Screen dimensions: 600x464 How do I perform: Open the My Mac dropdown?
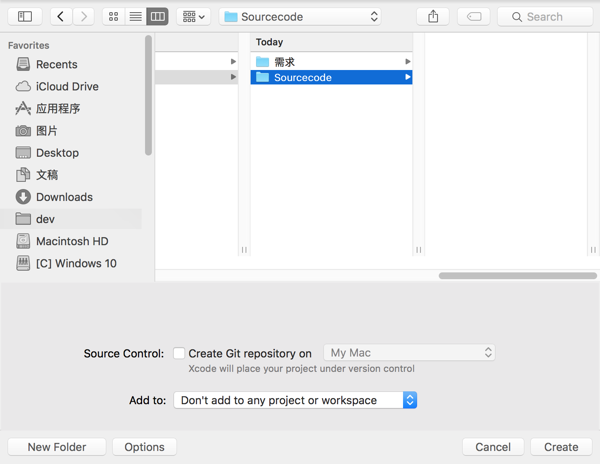coord(409,353)
